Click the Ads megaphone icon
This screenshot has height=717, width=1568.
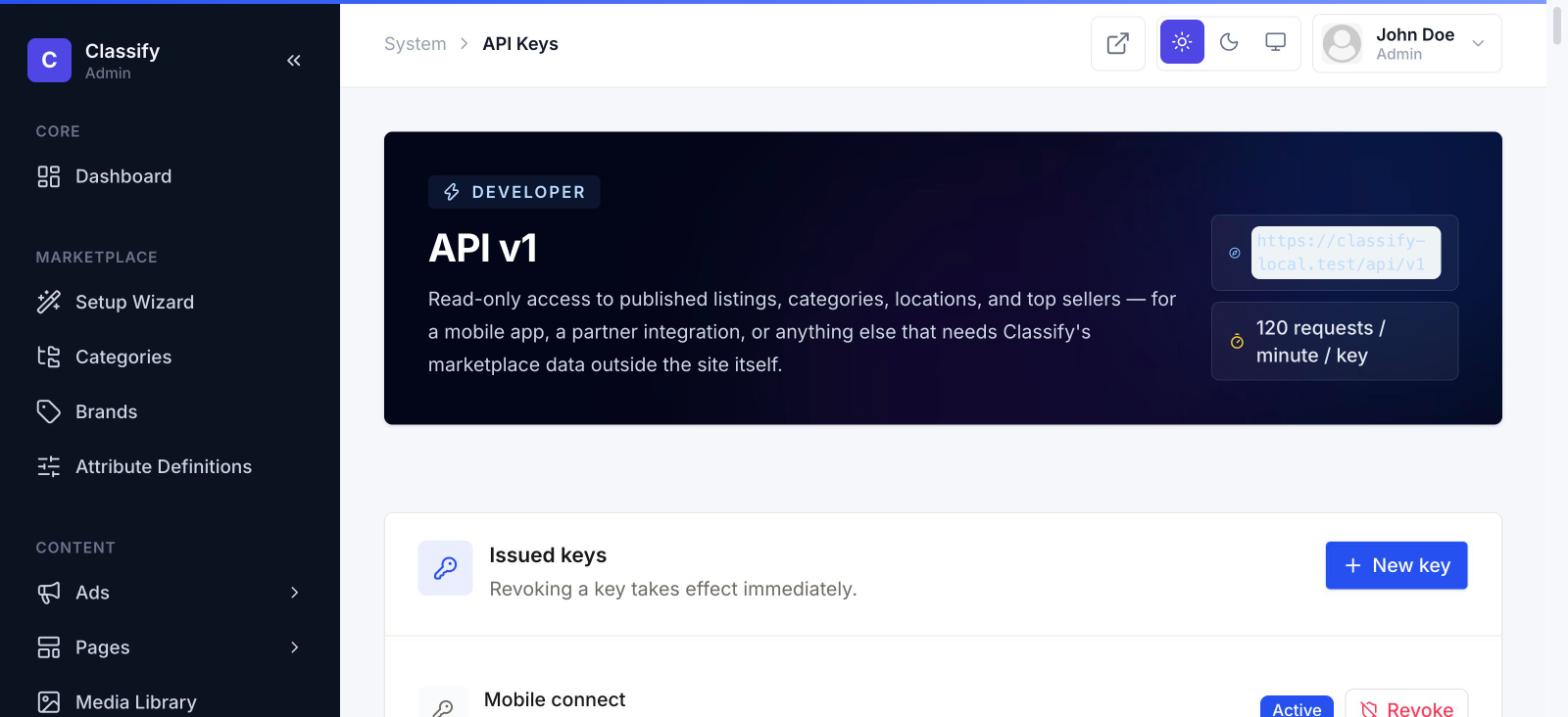(x=48, y=593)
